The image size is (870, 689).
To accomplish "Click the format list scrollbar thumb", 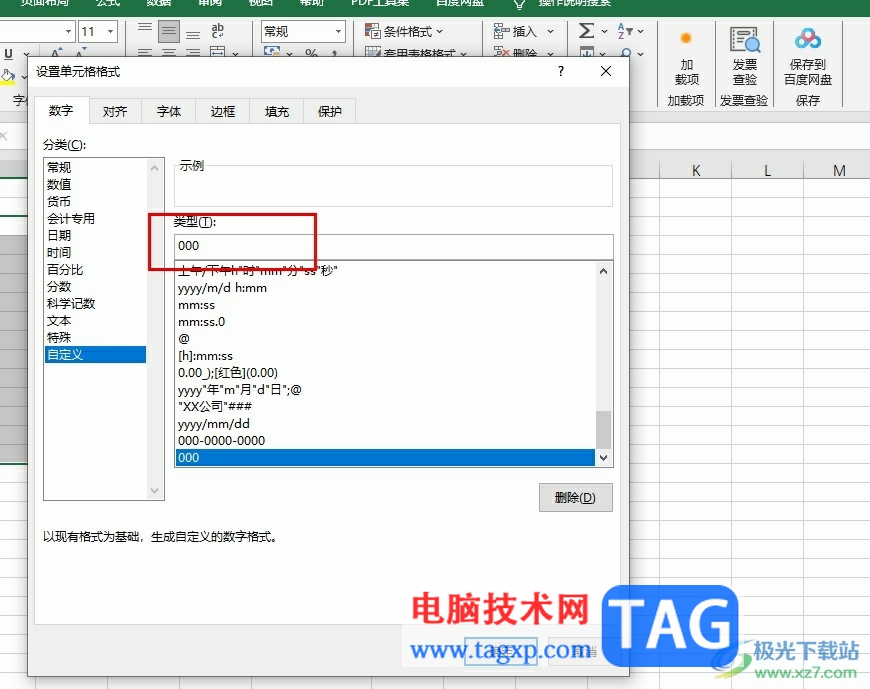I will click(x=604, y=429).
